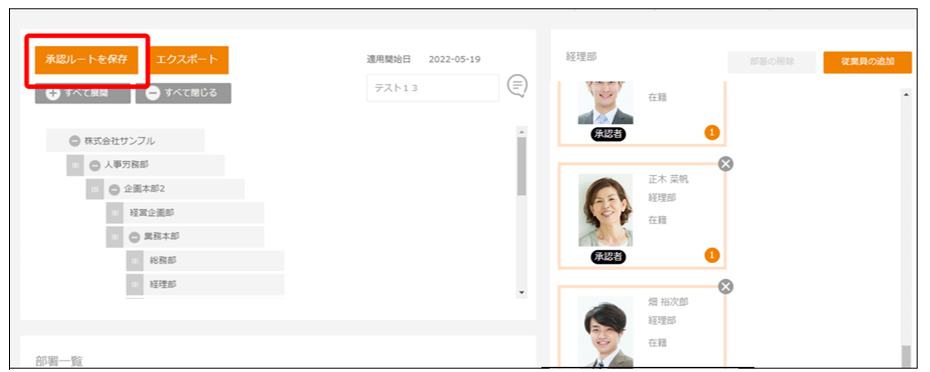Collapse the 業務本部 tree node
The image size is (930, 372).
(x=135, y=237)
